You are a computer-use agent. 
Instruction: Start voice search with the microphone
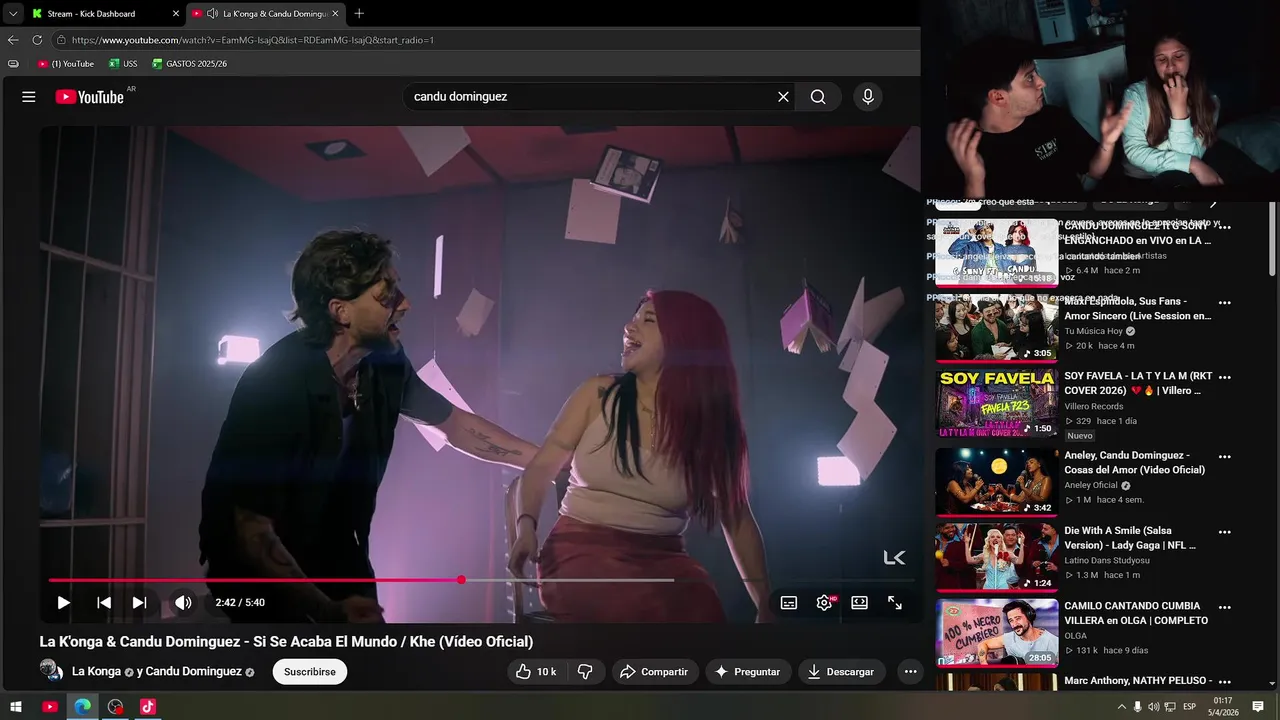pyautogui.click(x=868, y=97)
